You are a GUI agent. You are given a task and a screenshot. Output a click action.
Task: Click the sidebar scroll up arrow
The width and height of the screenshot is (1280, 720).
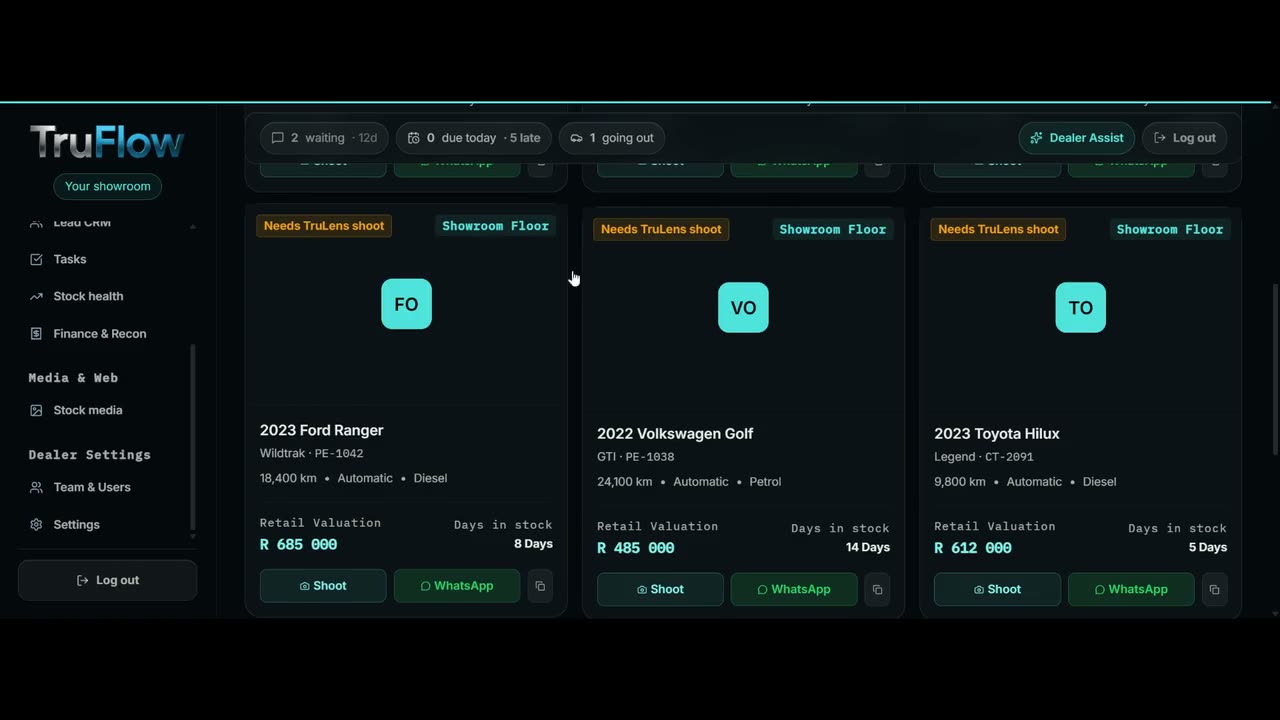(x=193, y=226)
